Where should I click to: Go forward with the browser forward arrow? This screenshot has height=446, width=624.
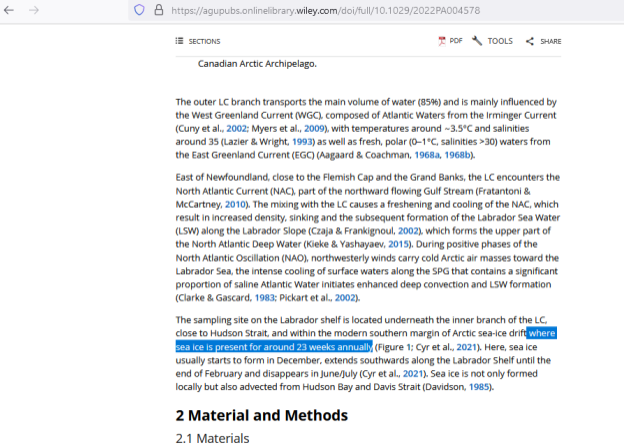point(34,10)
